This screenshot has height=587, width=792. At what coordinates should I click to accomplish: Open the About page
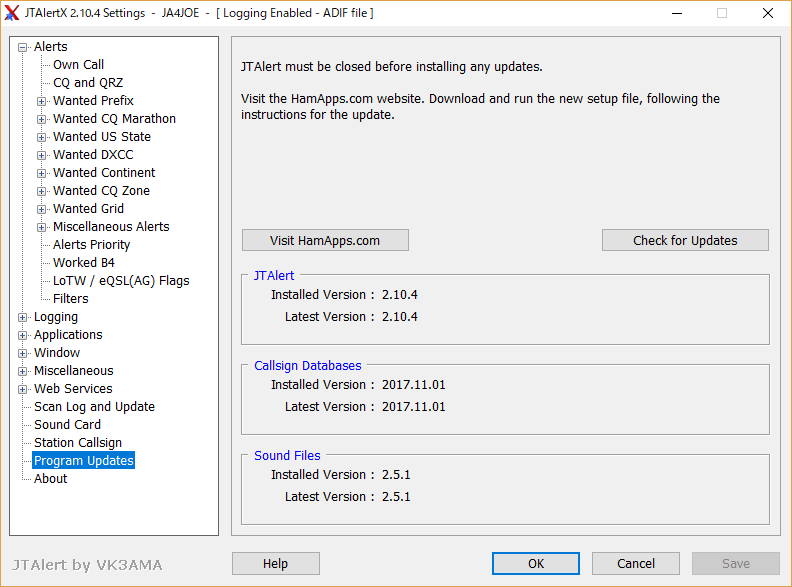(51, 479)
